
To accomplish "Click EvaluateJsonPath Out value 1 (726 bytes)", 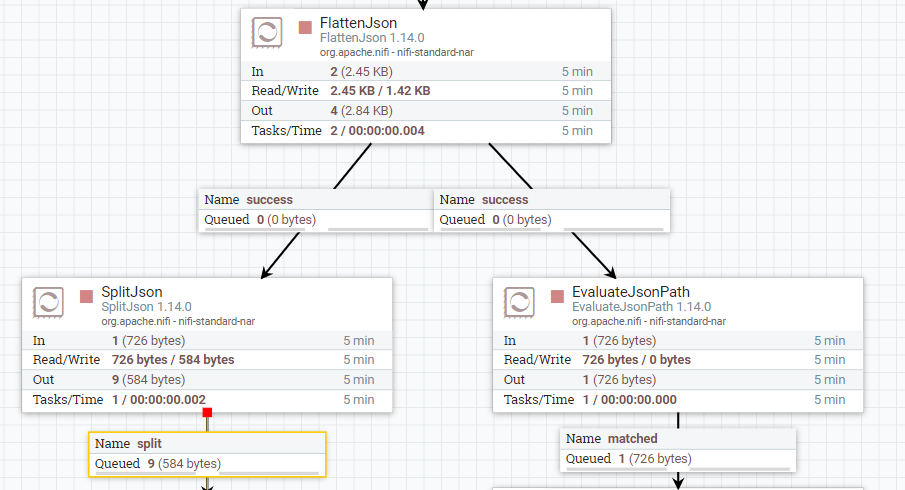I will point(619,380).
